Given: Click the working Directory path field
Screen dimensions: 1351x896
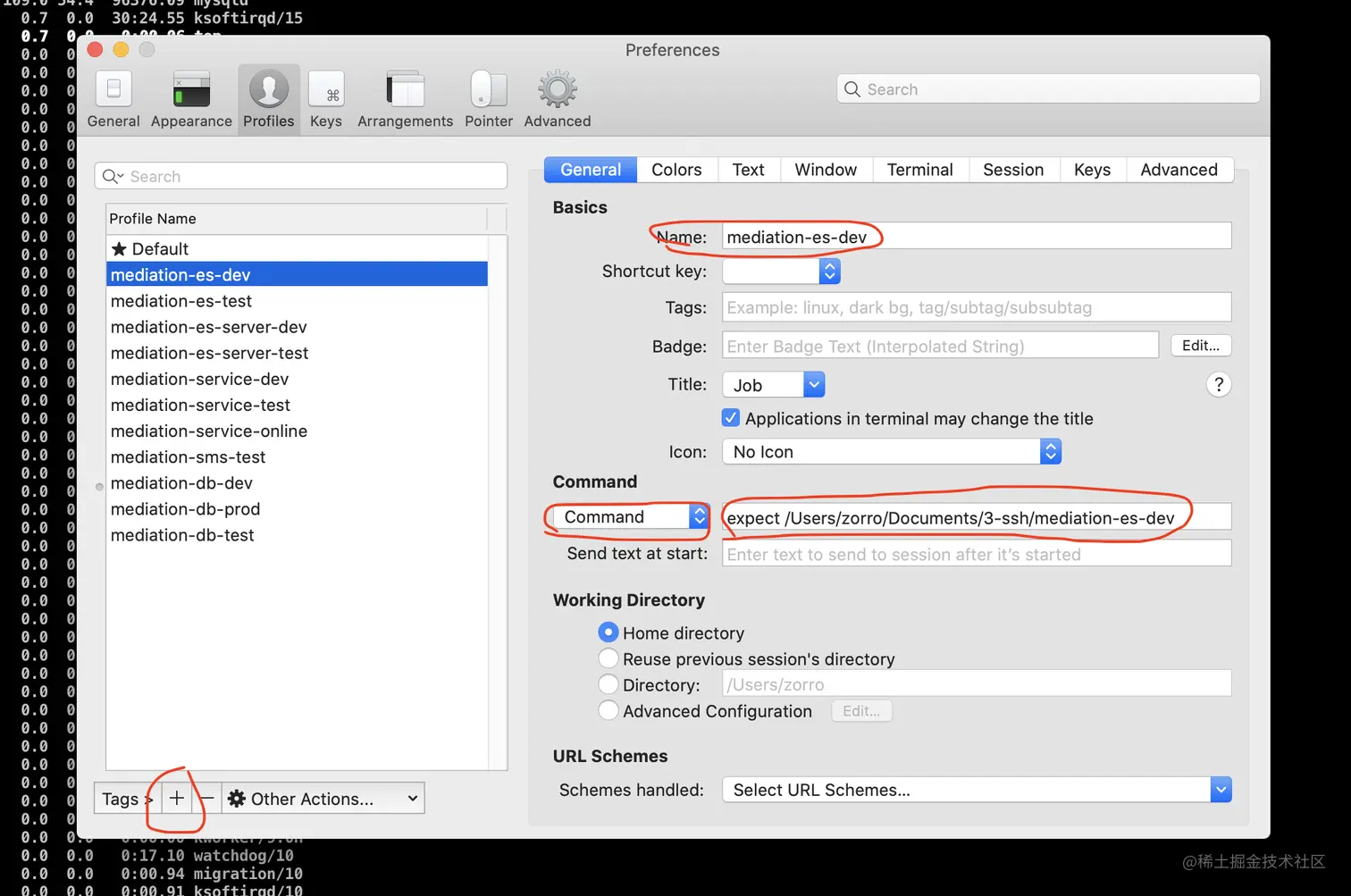Looking at the screenshot, I should [977, 684].
